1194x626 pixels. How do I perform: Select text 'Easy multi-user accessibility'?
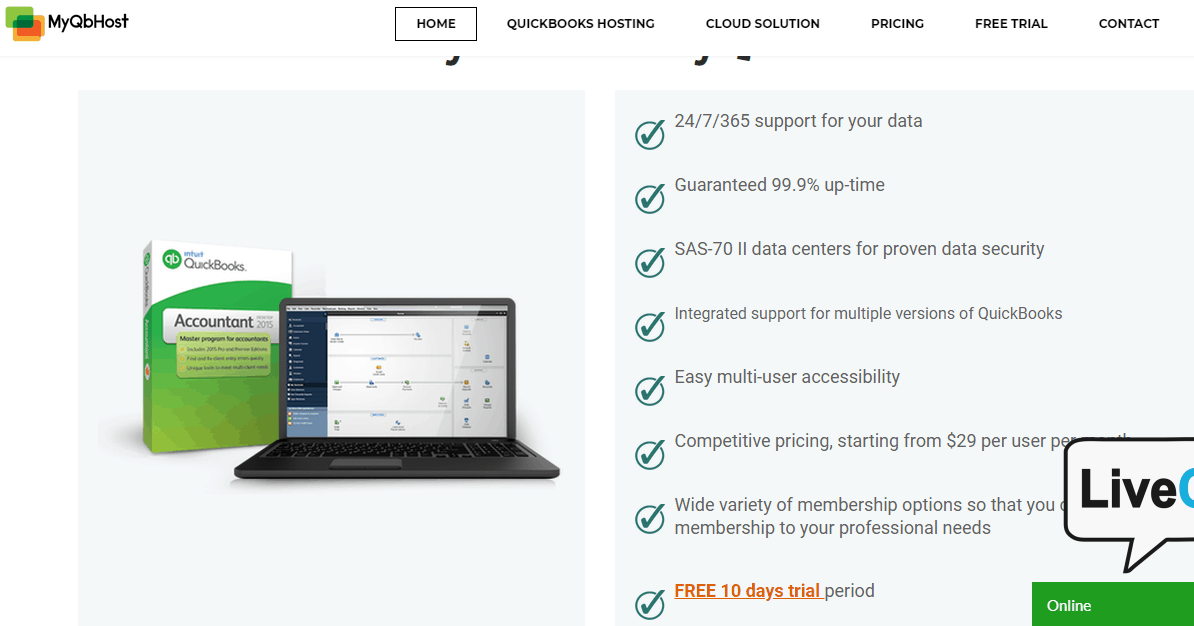[x=787, y=377]
